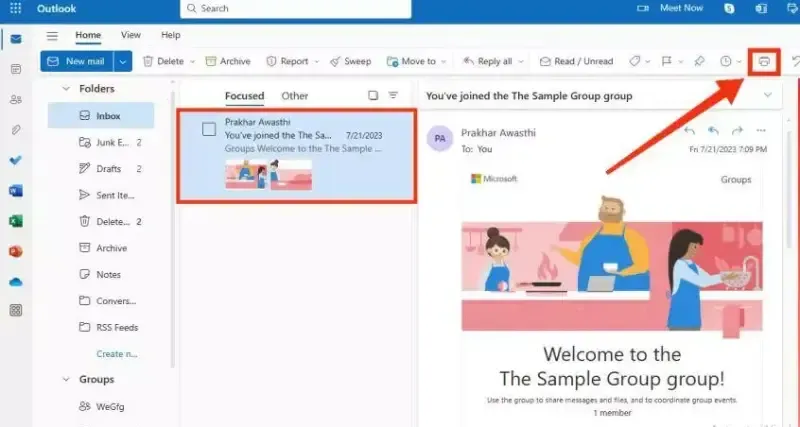This screenshot has height=427, width=800.
Task: Click the Reply all arrow in message header
Action: point(713,131)
